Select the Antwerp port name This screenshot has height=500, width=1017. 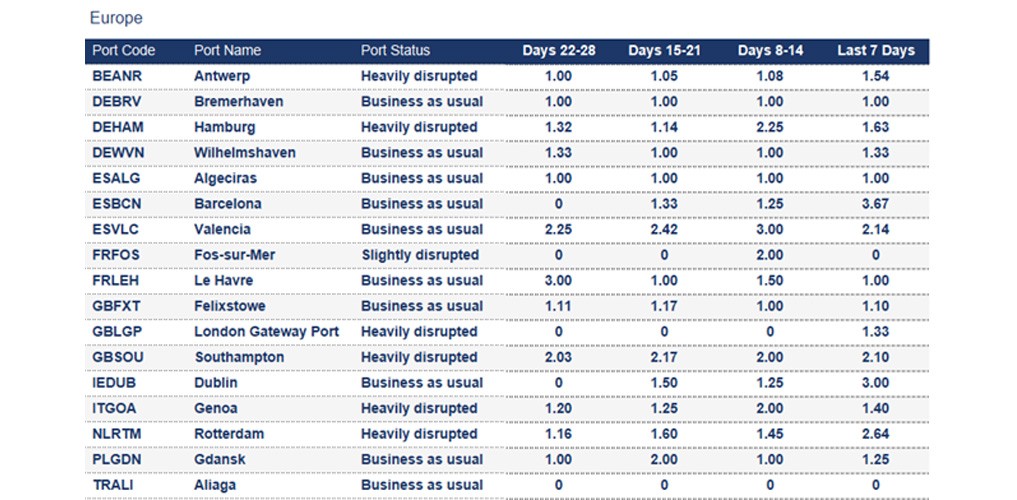[222, 76]
